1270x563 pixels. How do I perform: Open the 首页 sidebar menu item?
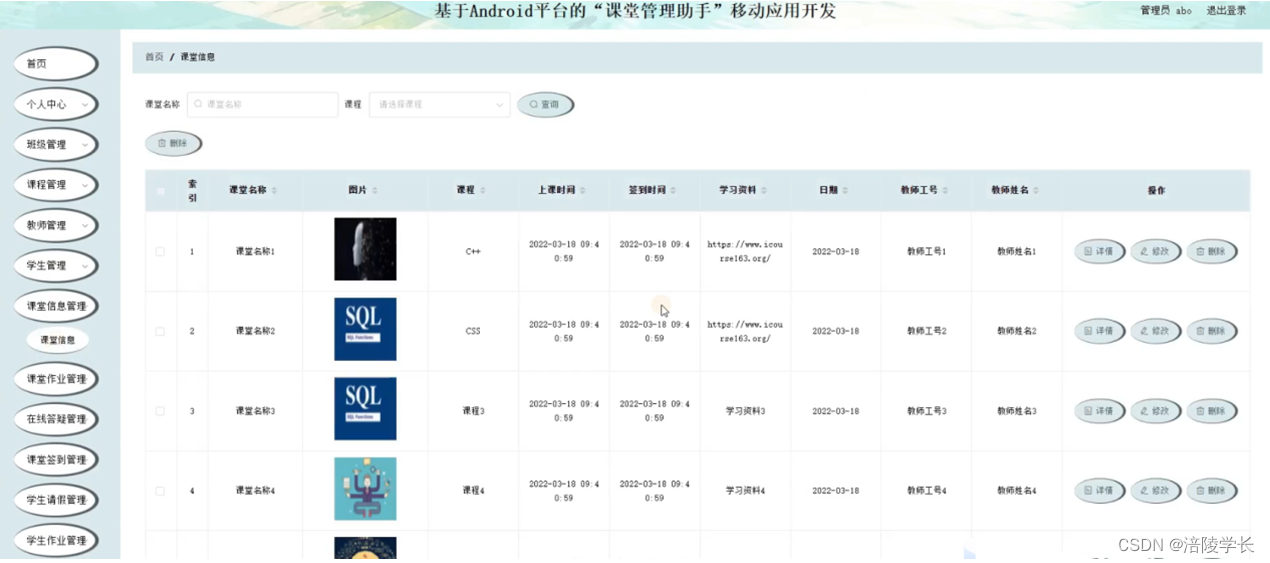click(56, 64)
